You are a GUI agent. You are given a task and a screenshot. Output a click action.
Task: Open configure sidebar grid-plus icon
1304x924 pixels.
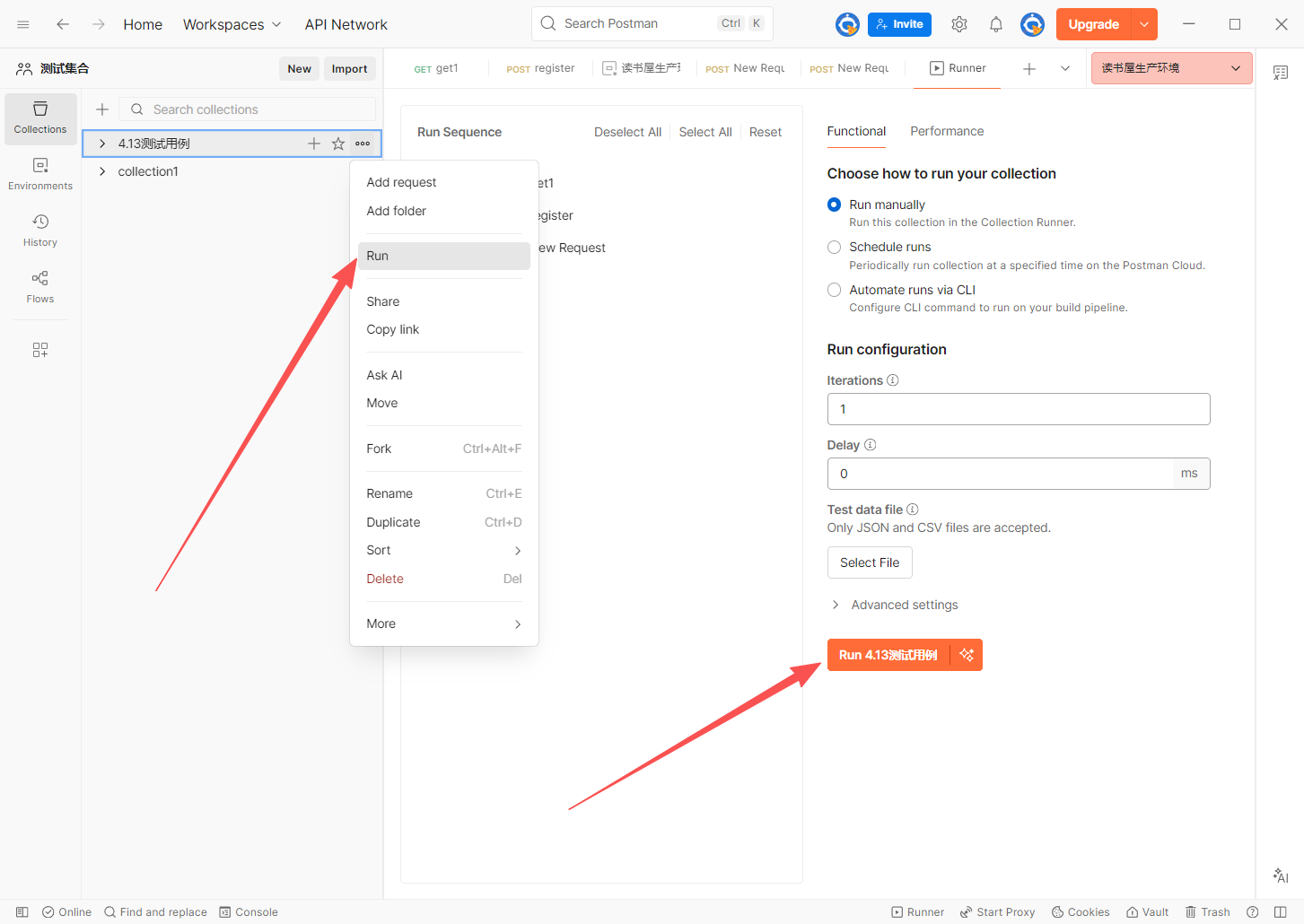click(x=40, y=350)
